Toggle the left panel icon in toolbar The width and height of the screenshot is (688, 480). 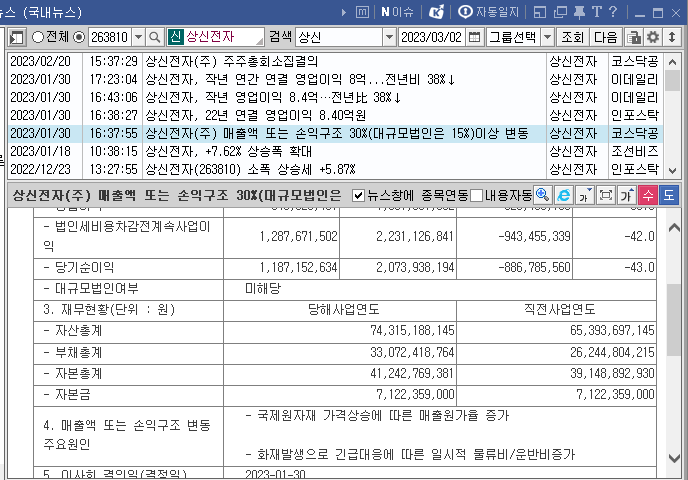pos(17,37)
